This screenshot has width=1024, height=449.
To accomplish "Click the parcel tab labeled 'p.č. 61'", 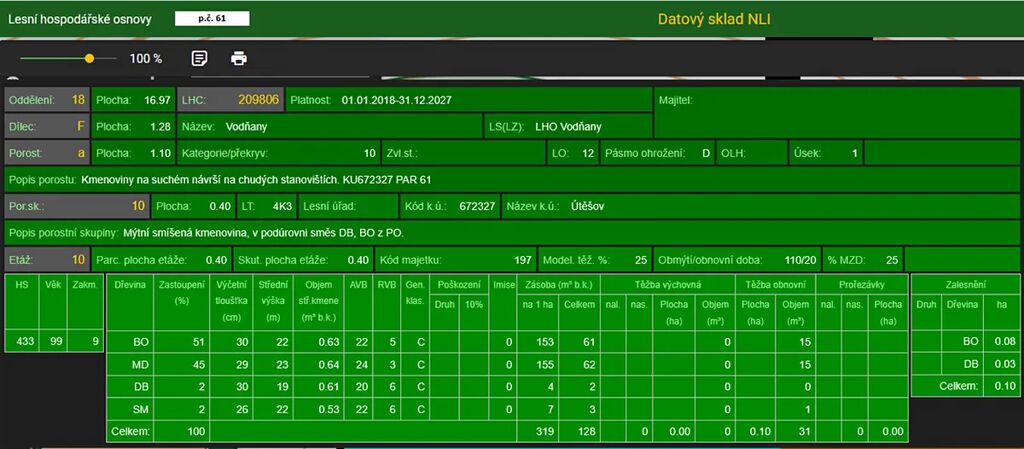I will tap(212, 19).
